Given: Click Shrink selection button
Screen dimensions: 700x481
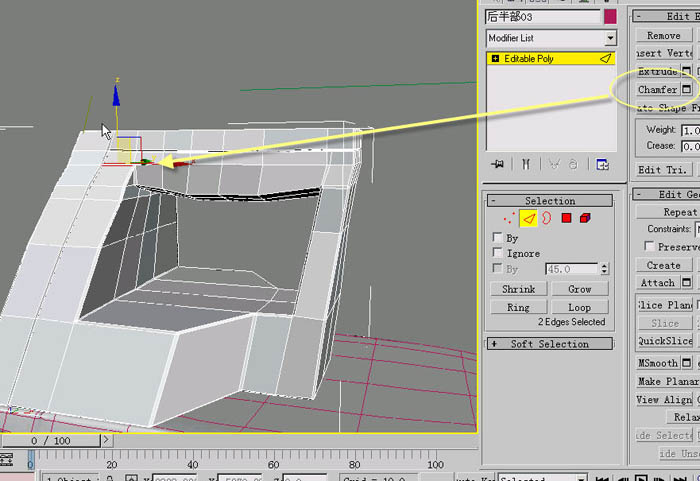Looking at the screenshot, I should tap(518, 289).
